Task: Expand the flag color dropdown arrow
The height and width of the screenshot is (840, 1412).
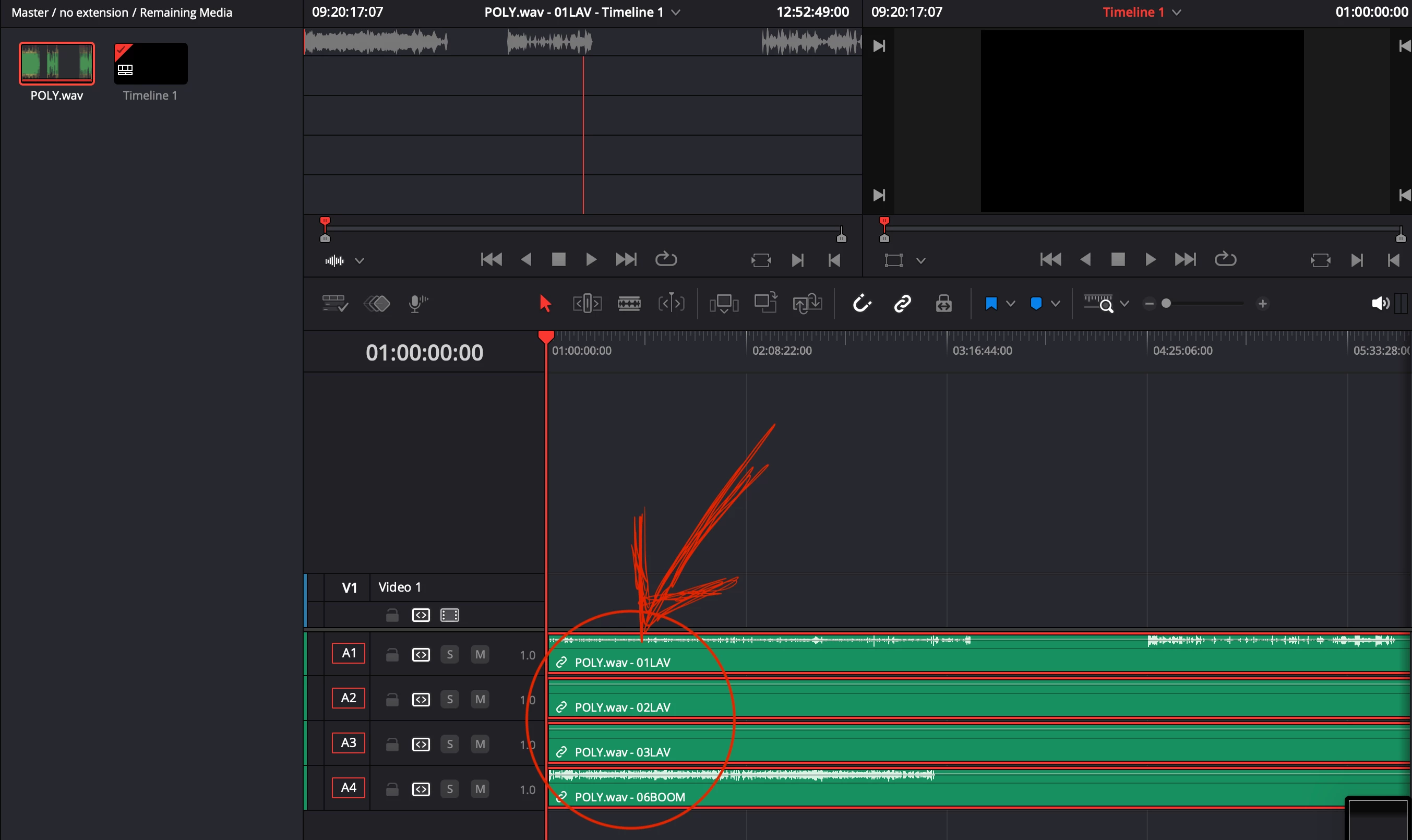Action: click(x=1011, y=304)
